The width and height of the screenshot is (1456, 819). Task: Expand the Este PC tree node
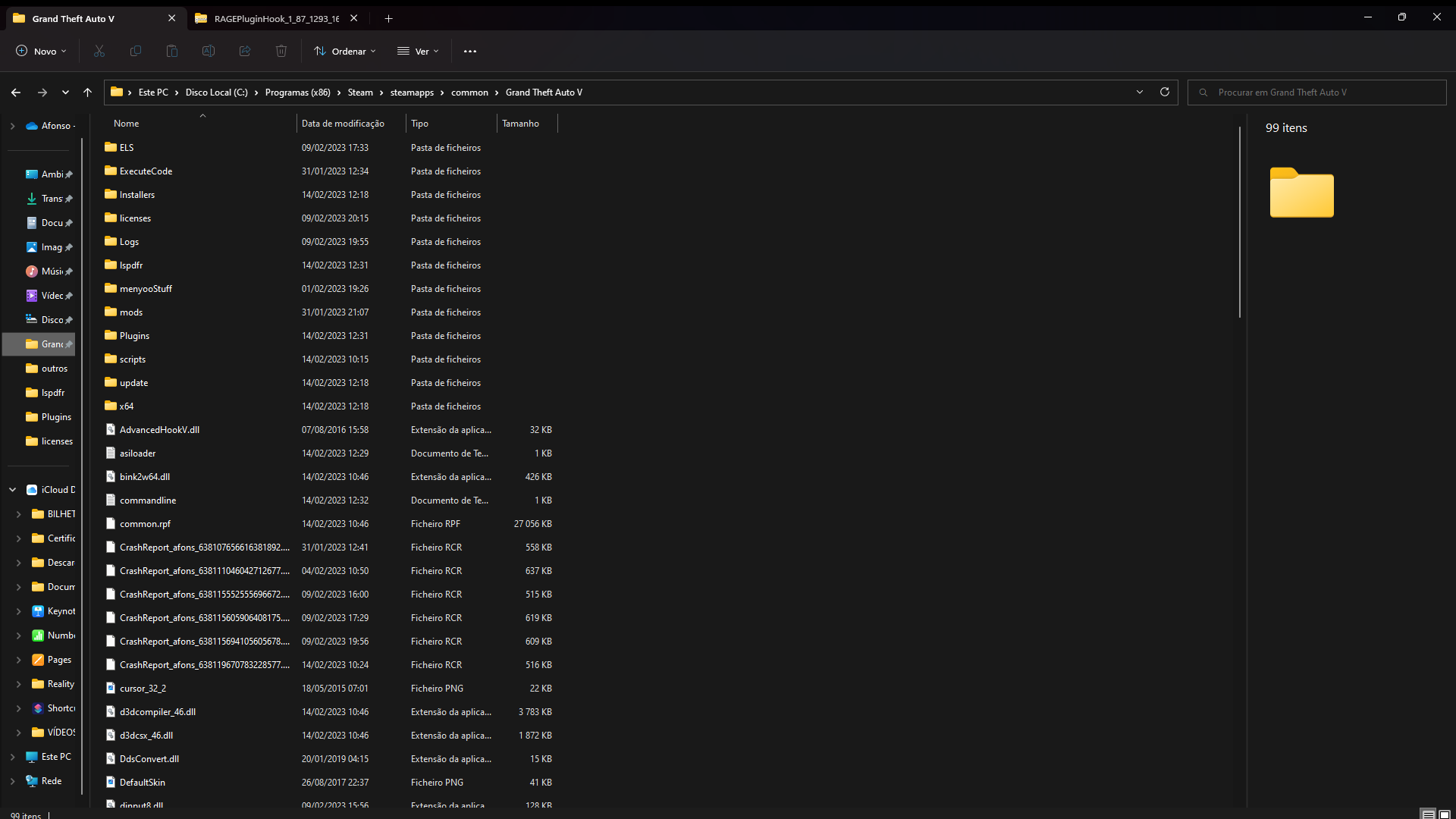(x=12, y=757)
